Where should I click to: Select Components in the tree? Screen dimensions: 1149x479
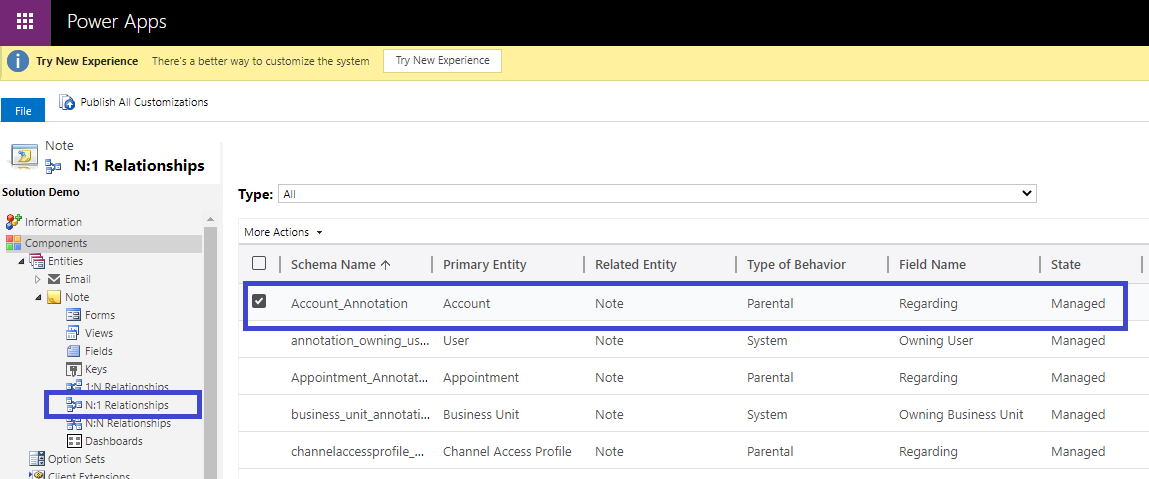click(x=56, y=243)
